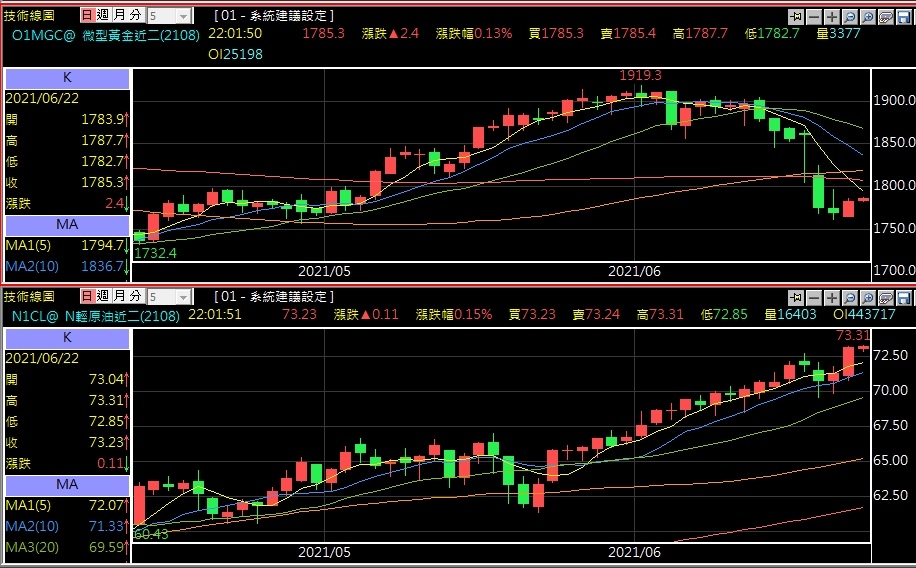The height and width of the screenshot is (568, 916).
Task: Zoom in the gold chart with magnifier
Action: 868,16
